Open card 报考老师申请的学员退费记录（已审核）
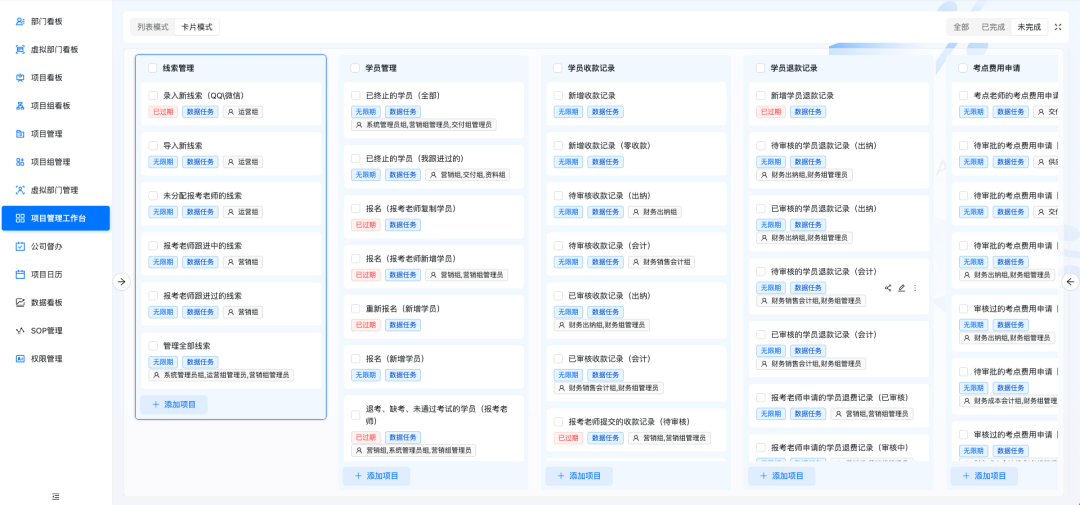The width and height of the screenshot is (1080, 505). pos(838,405)
